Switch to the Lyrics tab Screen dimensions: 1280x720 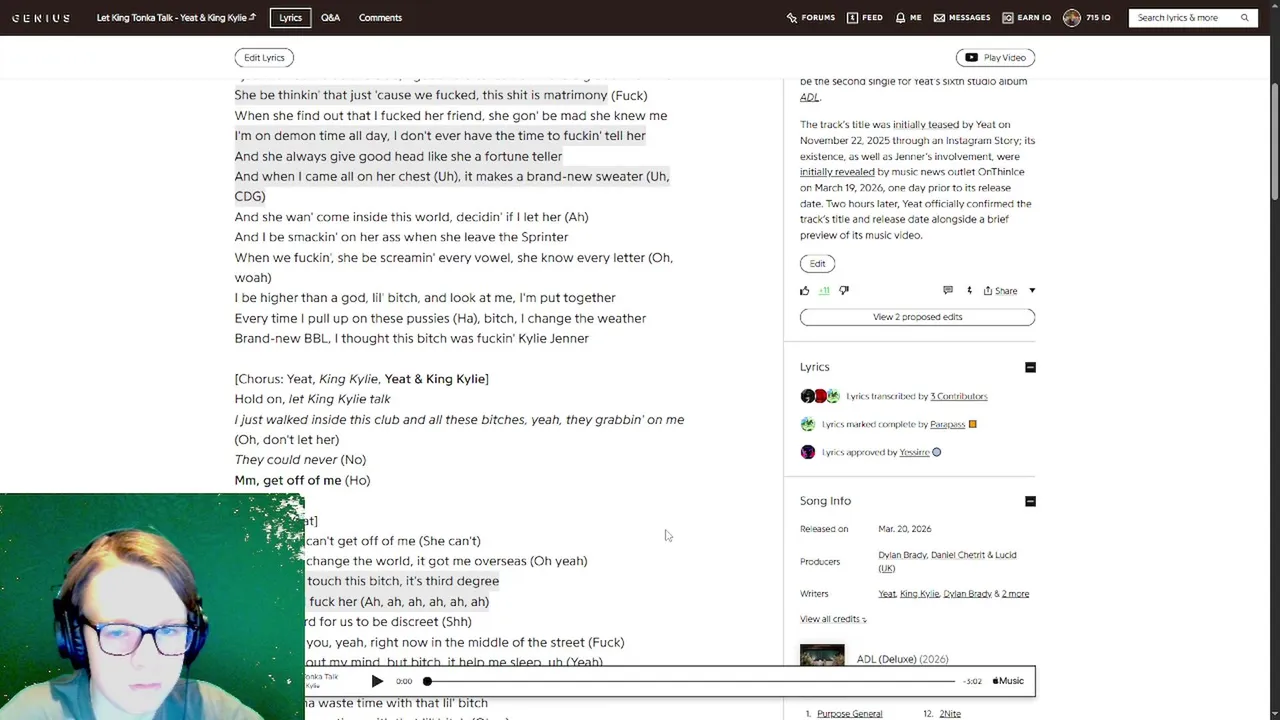[x=290, y=18]
